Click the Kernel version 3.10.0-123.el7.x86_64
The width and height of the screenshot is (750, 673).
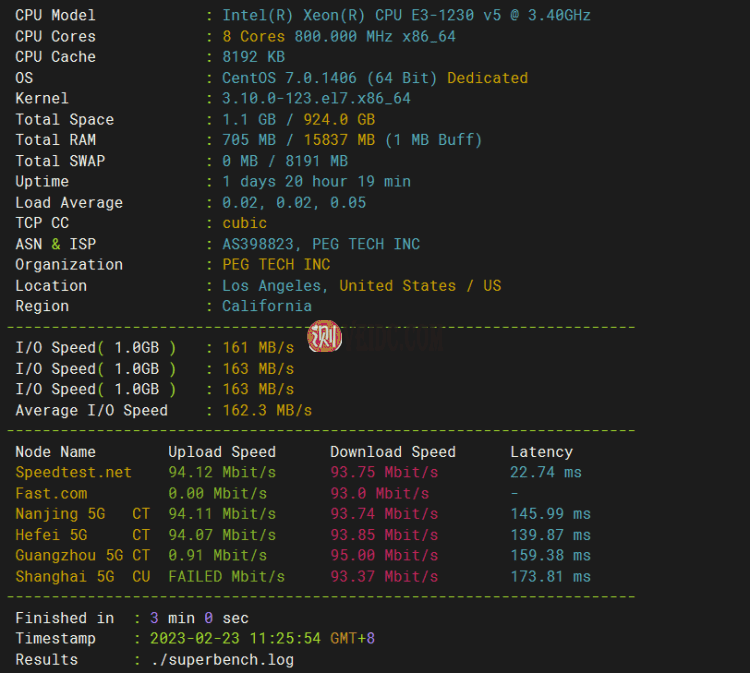(x=316, y=98)
